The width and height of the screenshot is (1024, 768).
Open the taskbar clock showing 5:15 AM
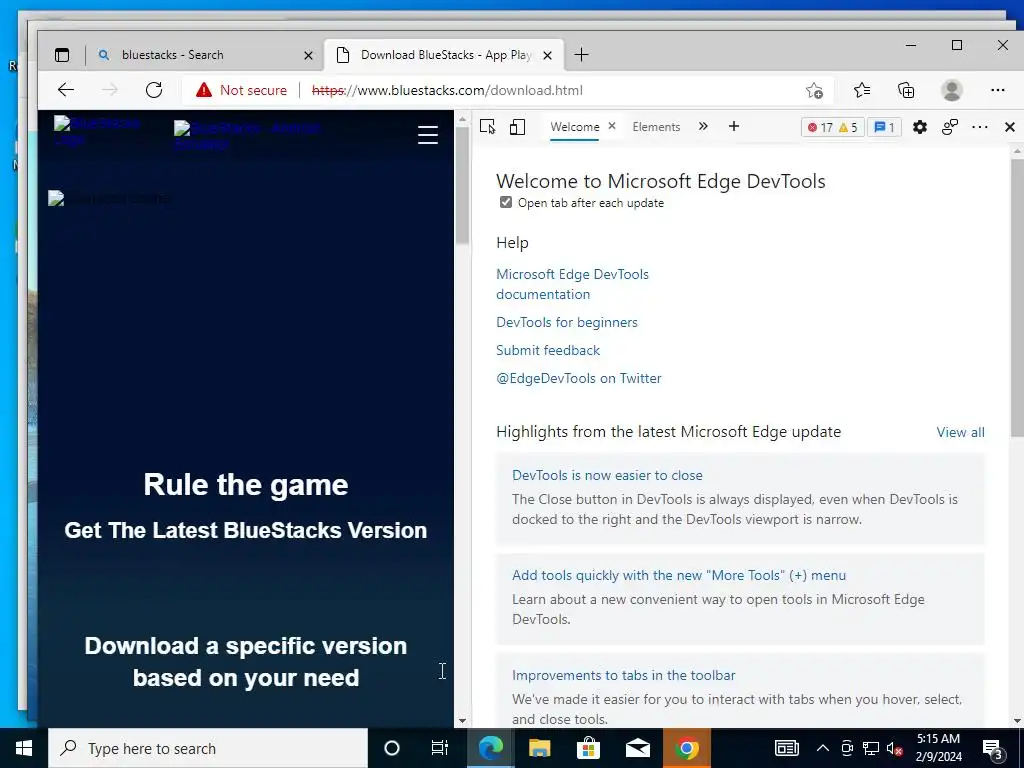pyautogui.click(x=938, y=748)
